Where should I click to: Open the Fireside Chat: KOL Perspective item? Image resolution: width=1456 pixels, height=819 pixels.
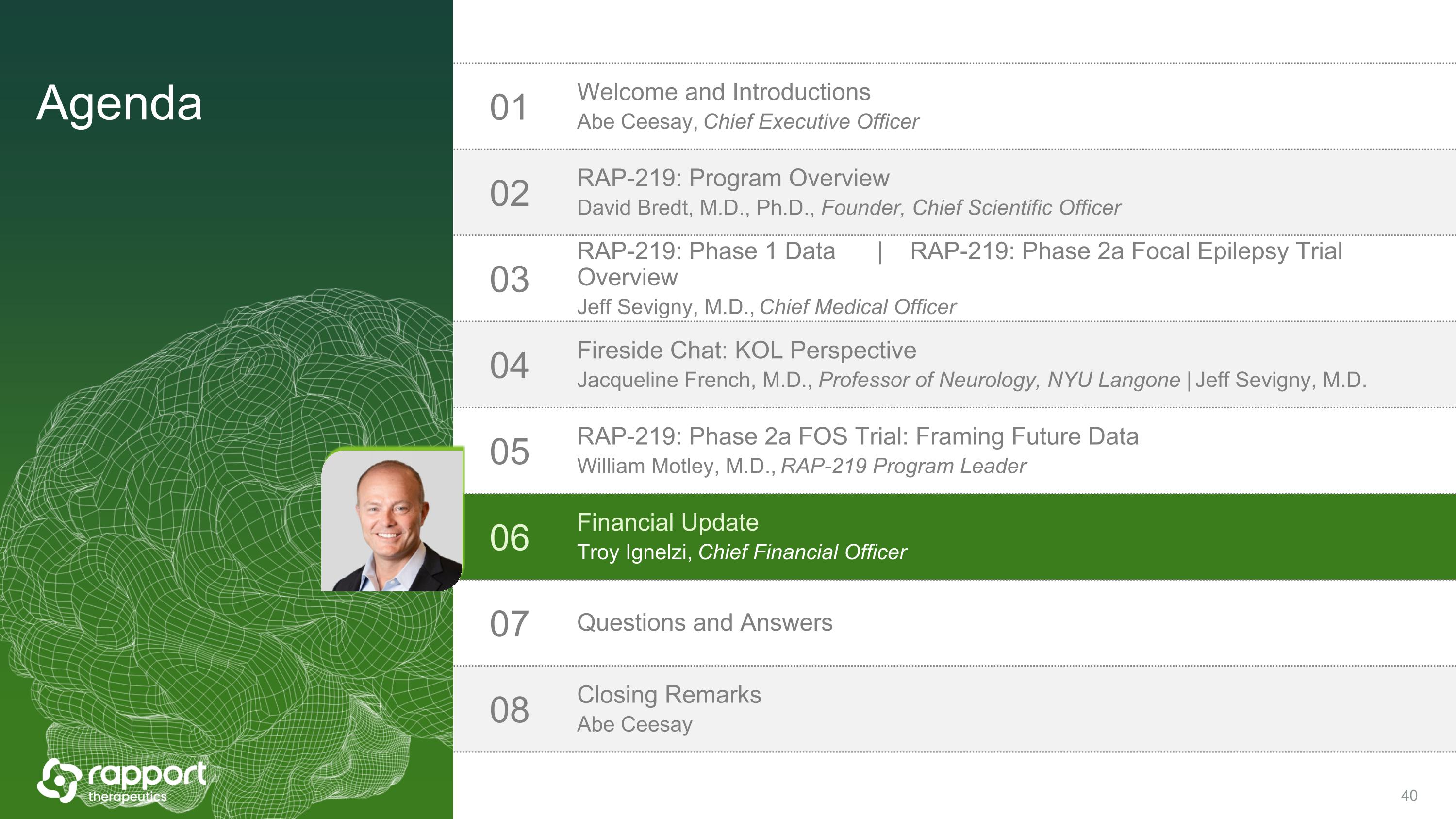746,351
